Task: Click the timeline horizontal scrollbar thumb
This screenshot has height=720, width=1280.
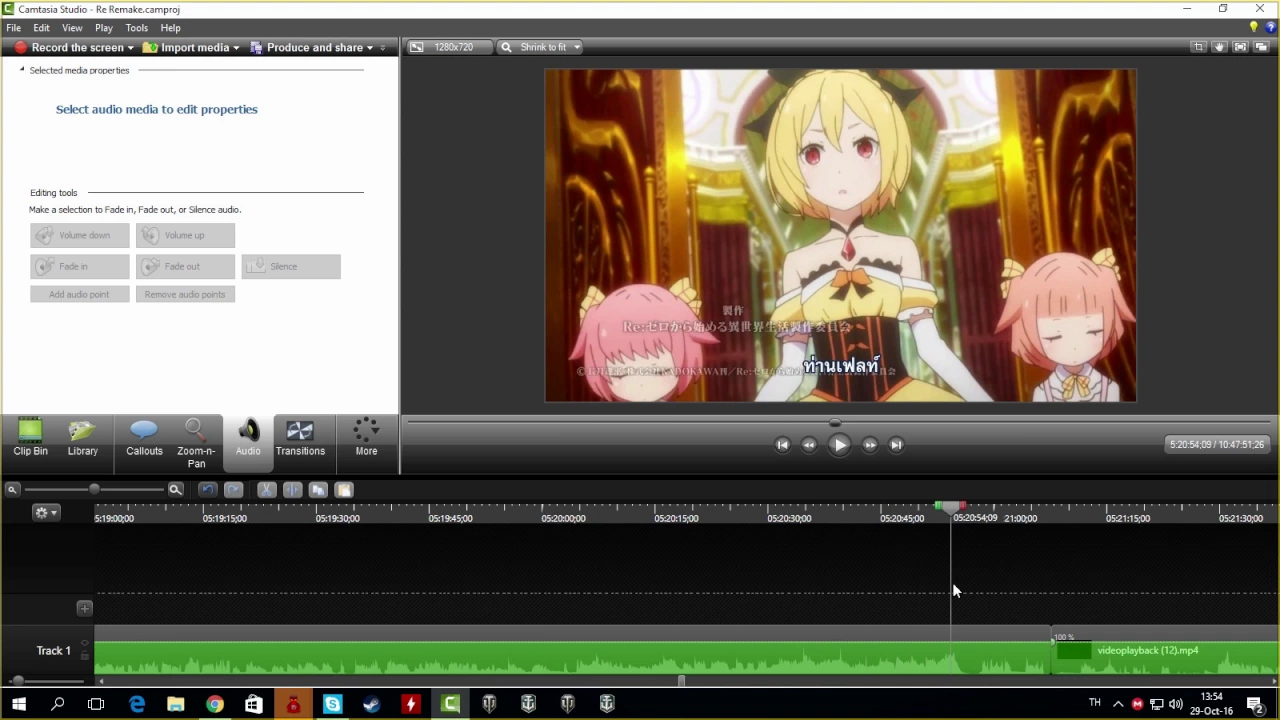Action: (x=681, y=681)
